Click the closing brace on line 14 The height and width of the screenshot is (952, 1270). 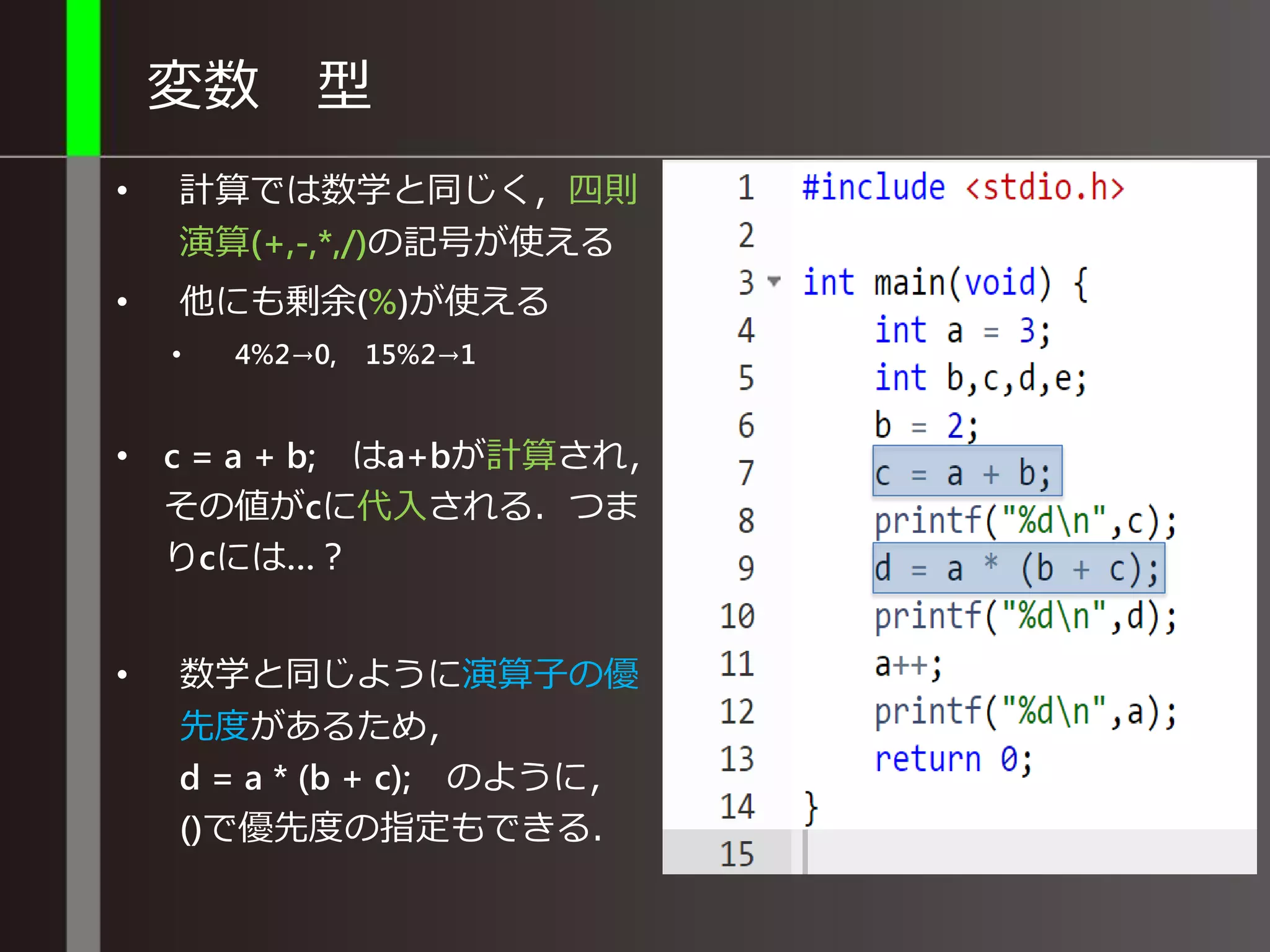click(810, 808)
